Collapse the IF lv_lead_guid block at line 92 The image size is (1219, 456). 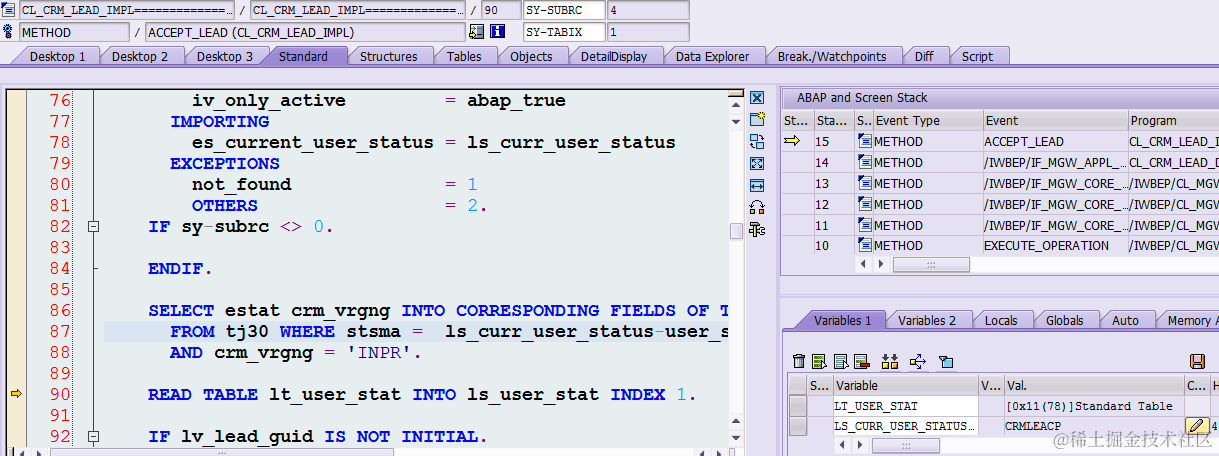pyautogui.click(x=93, y=437)
